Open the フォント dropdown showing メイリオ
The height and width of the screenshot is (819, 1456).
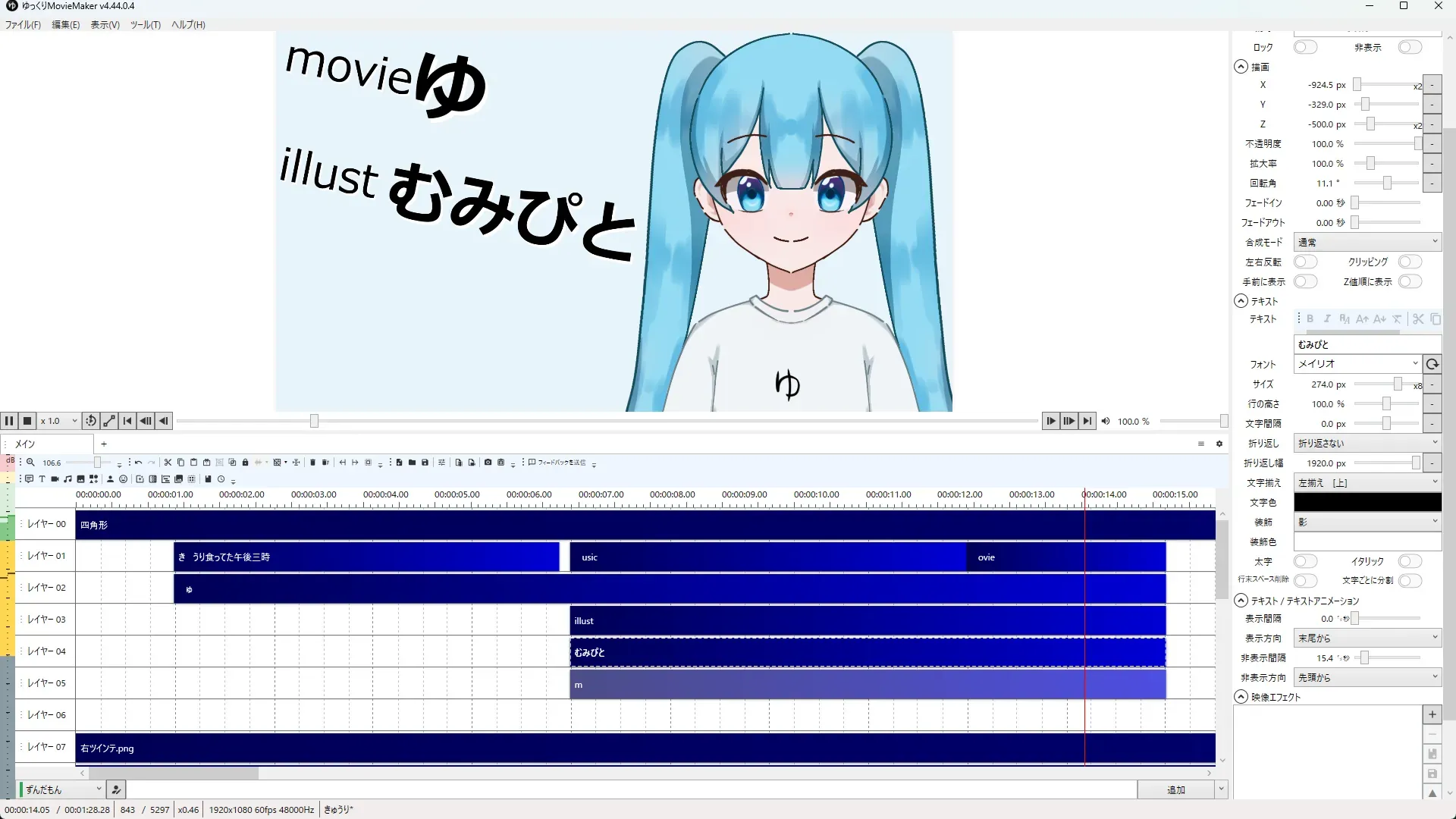(x=1356, y=364)
